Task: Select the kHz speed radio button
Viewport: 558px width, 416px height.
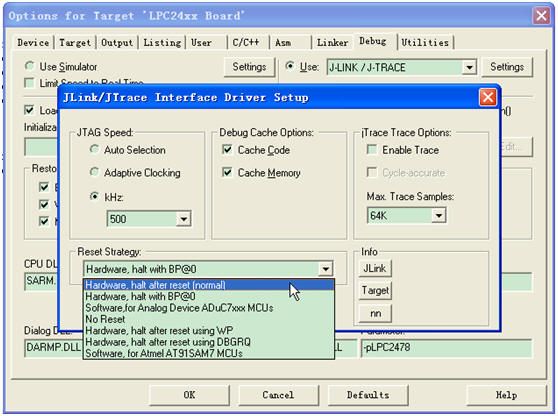Action: pos(94,196)
